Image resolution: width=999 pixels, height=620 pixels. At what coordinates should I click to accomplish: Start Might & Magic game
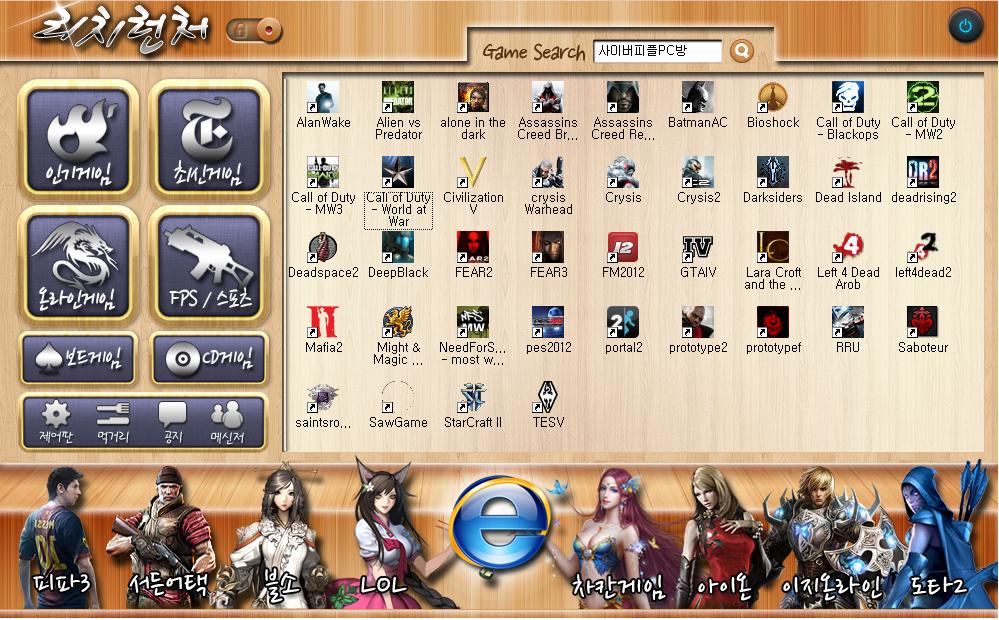398,336
